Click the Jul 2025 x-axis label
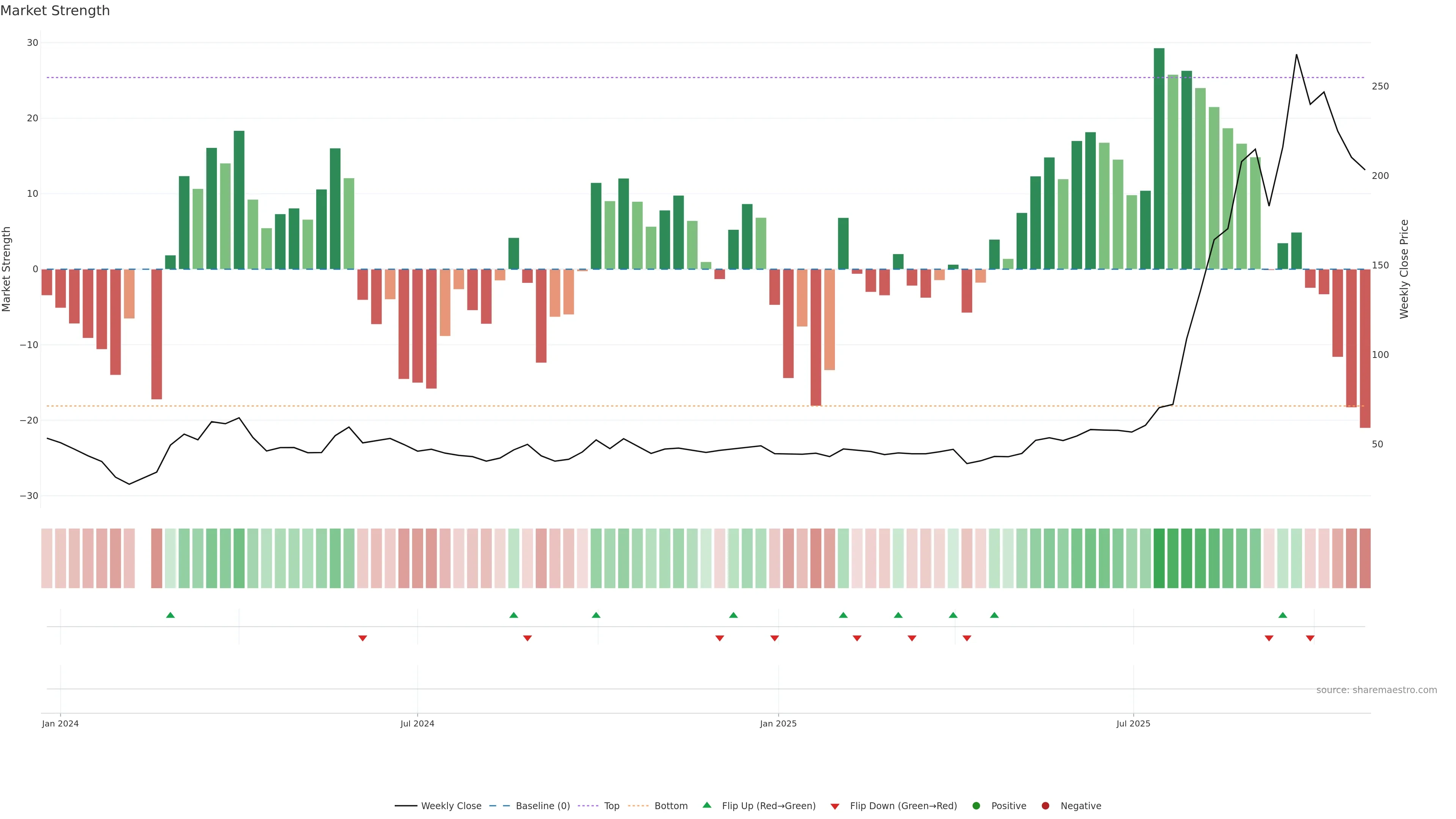The image size is (1456, 819). point(1133,723)
